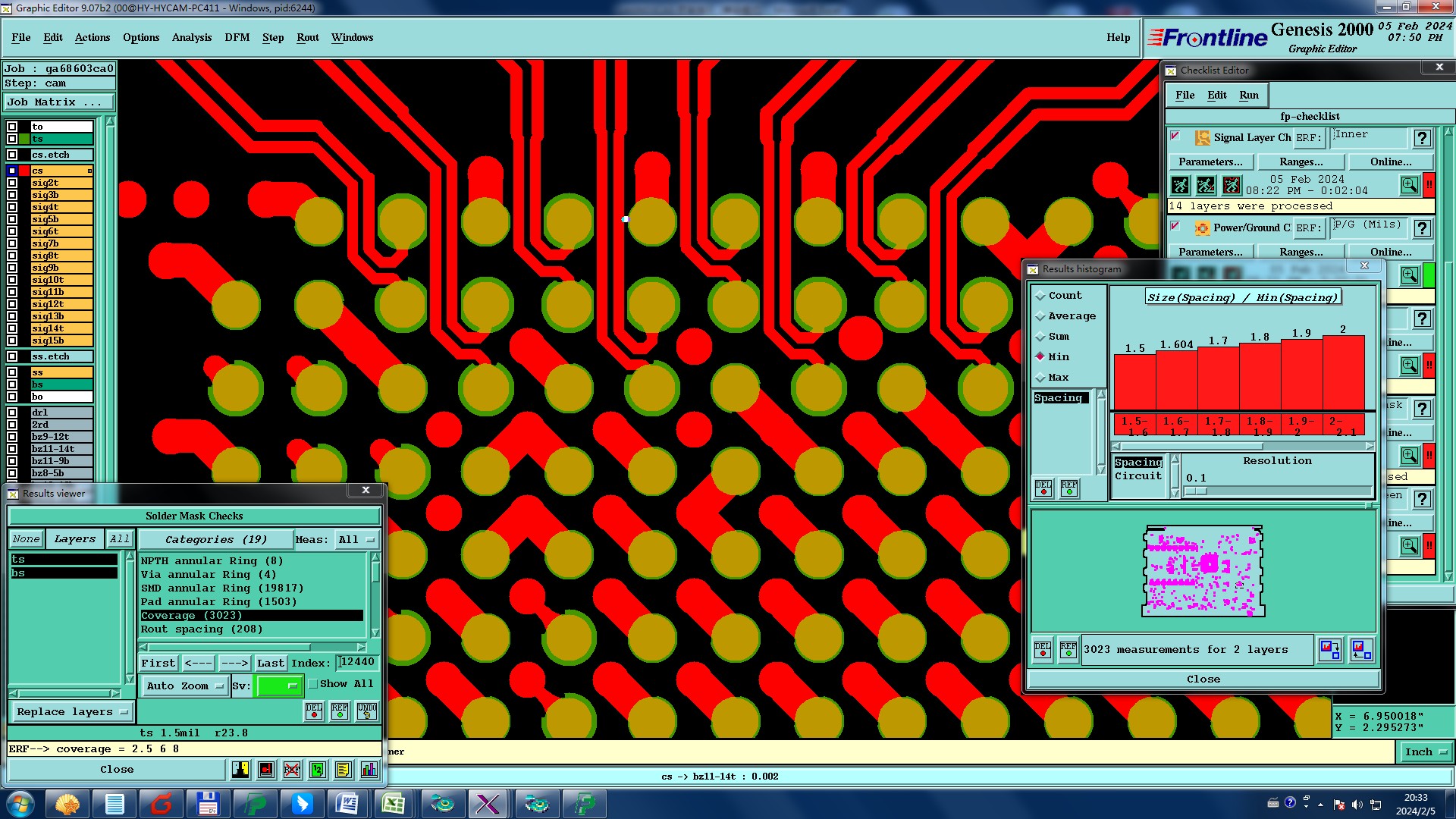The image size is (1456, 819).
Task: Open Excel from the Windows taskbar
Action: (393, 803)
